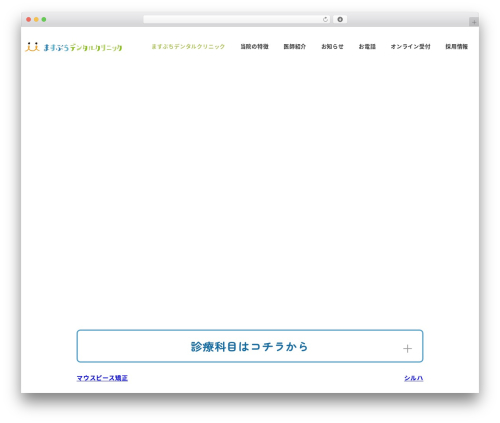Follow the シルハ link
Screen dimensions: 500x423
[x=414, y=378]
